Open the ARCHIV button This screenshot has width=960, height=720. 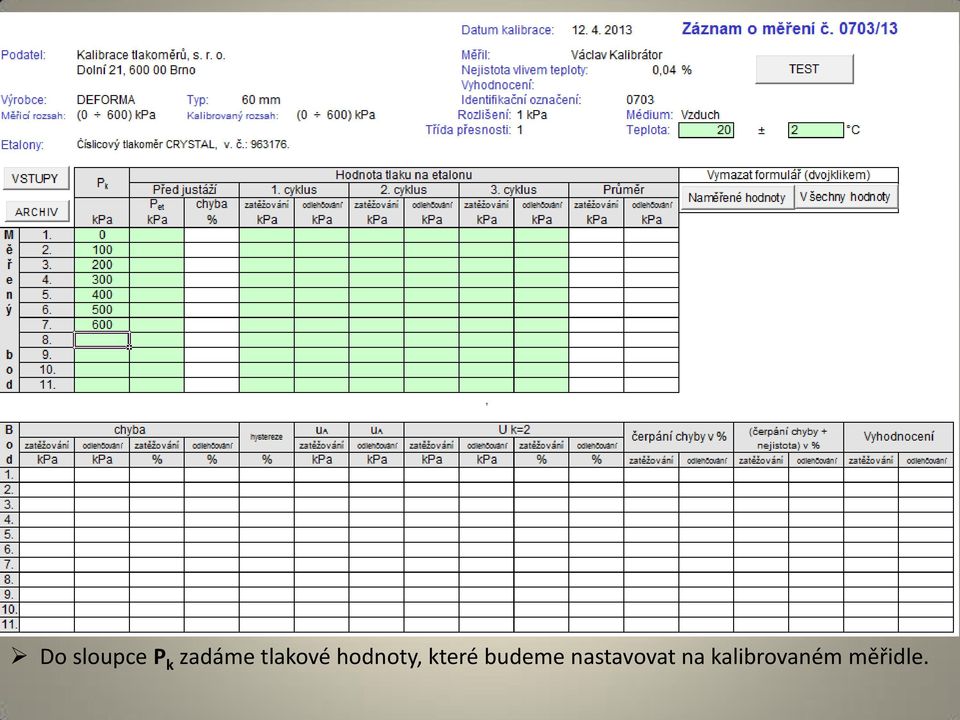pyautogui.click(x=37, y=212)
